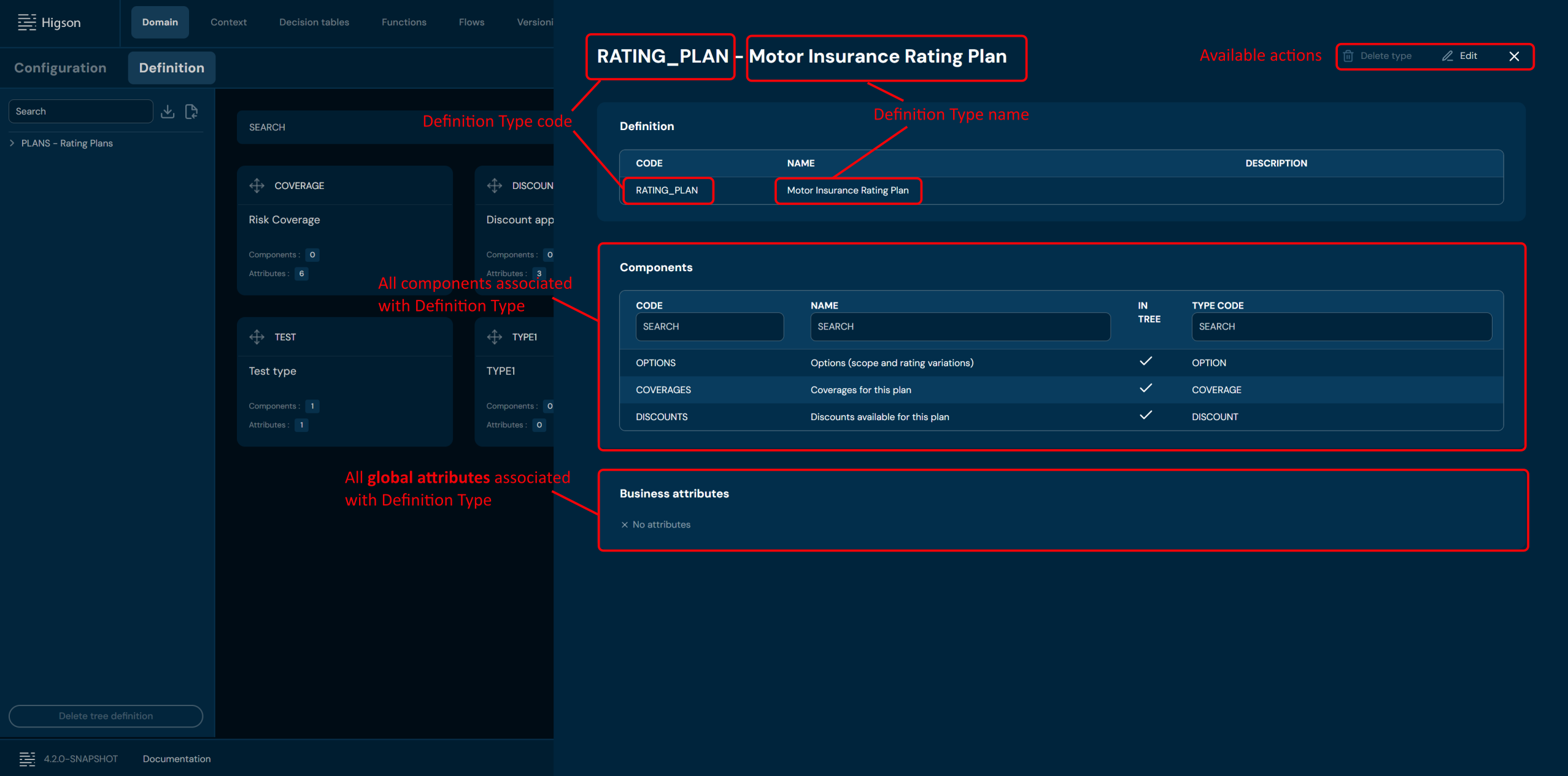Expand the PLANS - Rating Plans tree node
1568x776 pixels.
[12, 143]
